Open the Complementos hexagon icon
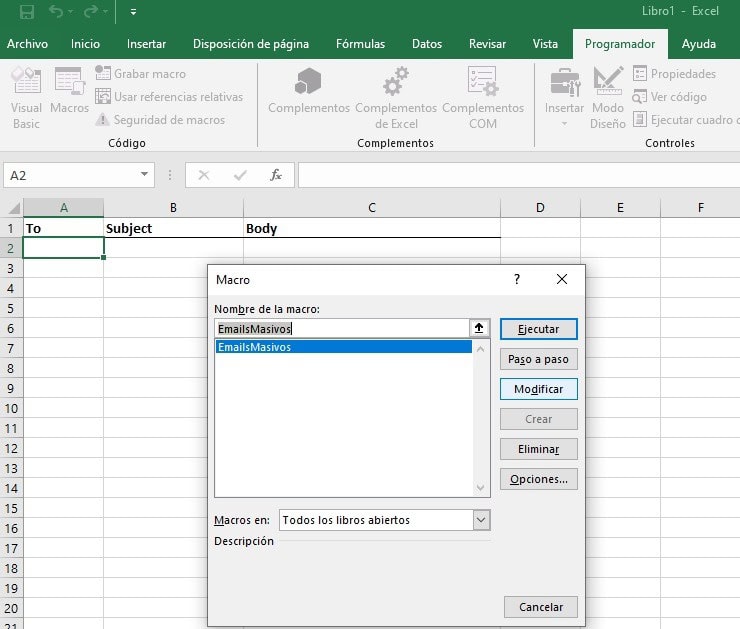The image size is (740, 629). click(x=308, y=83)
